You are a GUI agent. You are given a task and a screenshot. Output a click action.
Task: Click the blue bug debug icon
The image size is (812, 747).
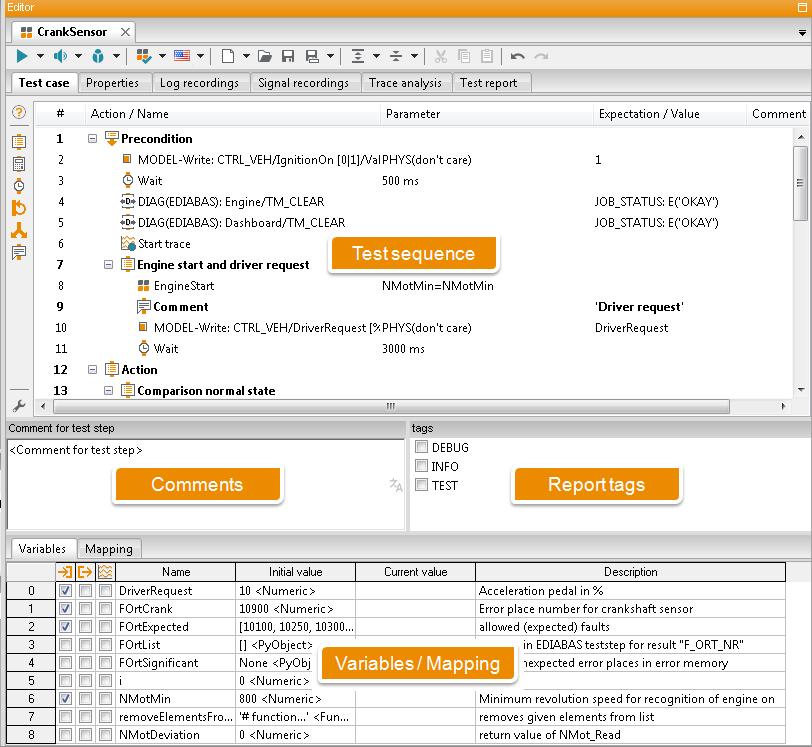98,56
